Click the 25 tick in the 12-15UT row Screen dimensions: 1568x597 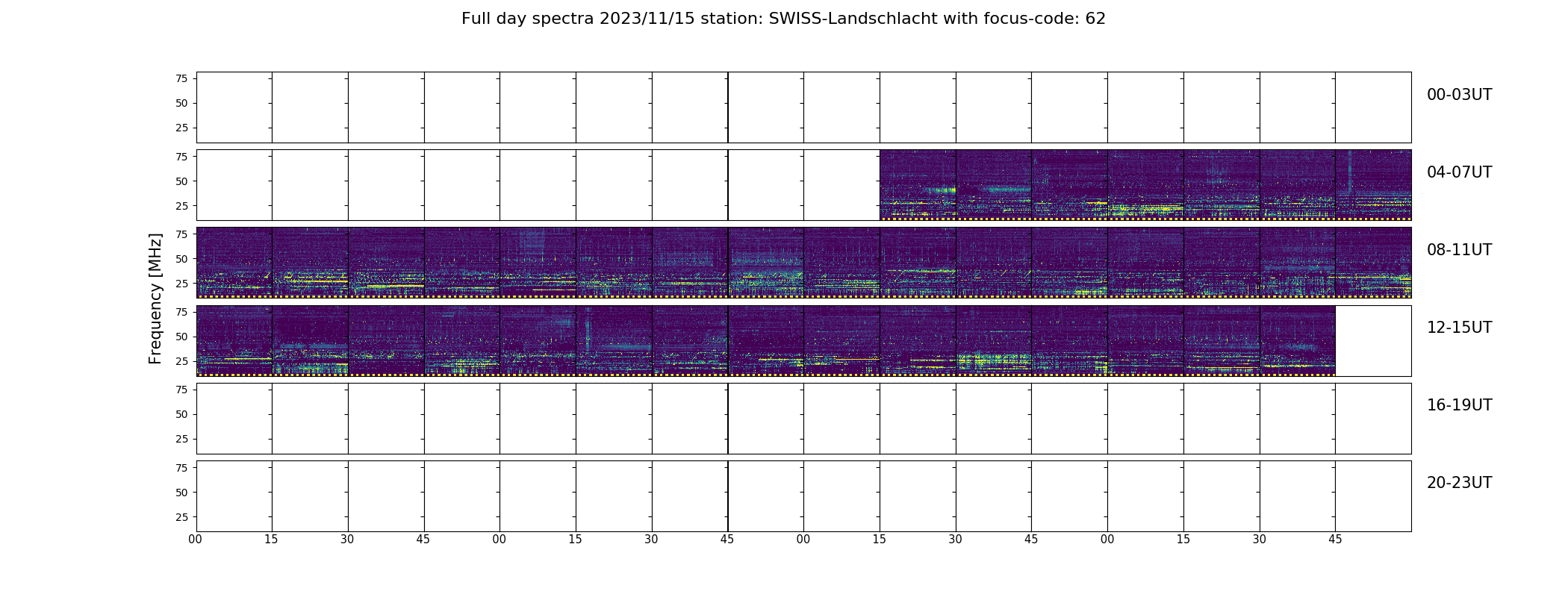click(181, 360)
